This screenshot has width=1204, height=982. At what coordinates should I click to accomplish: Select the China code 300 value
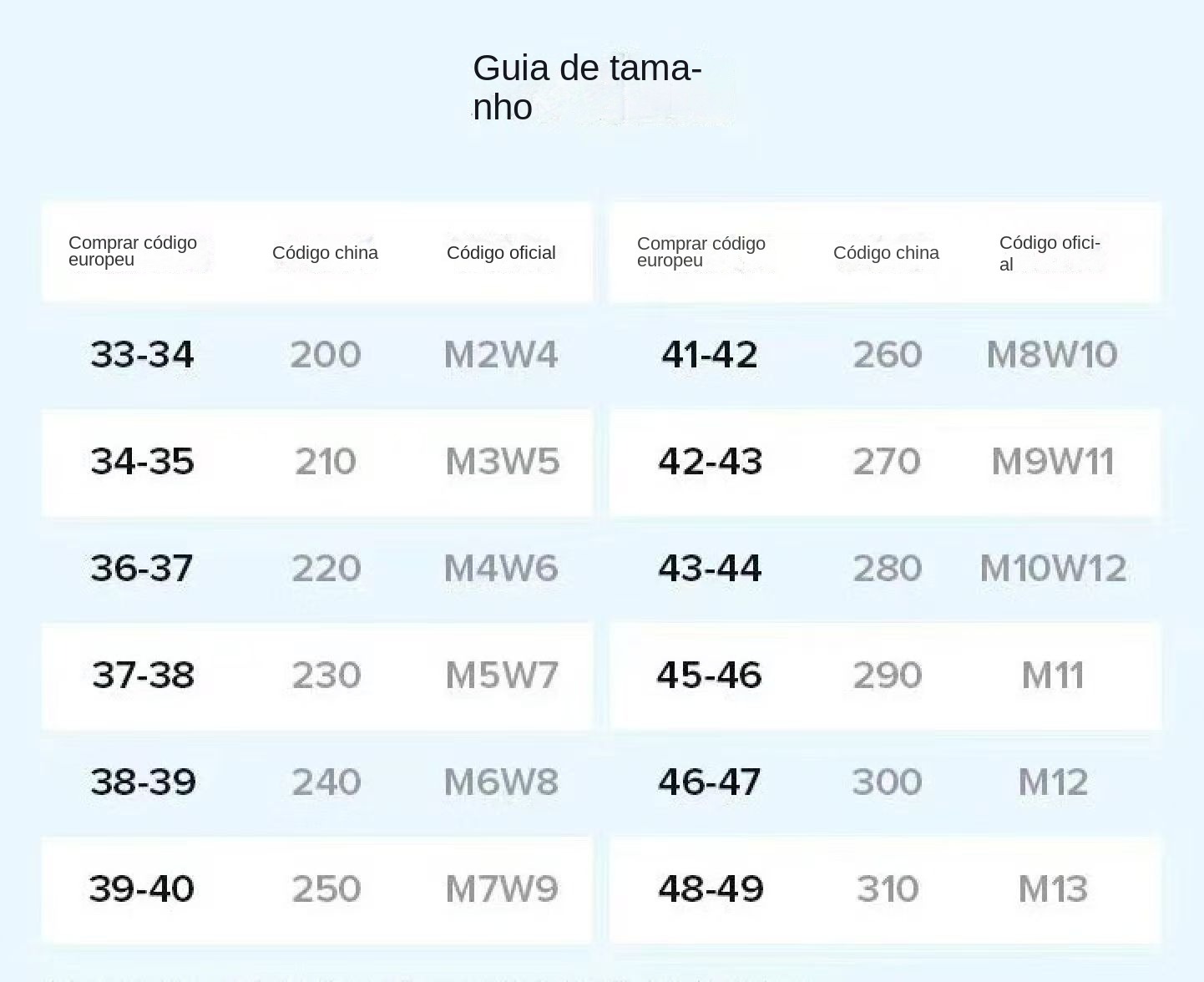point(887,782)
